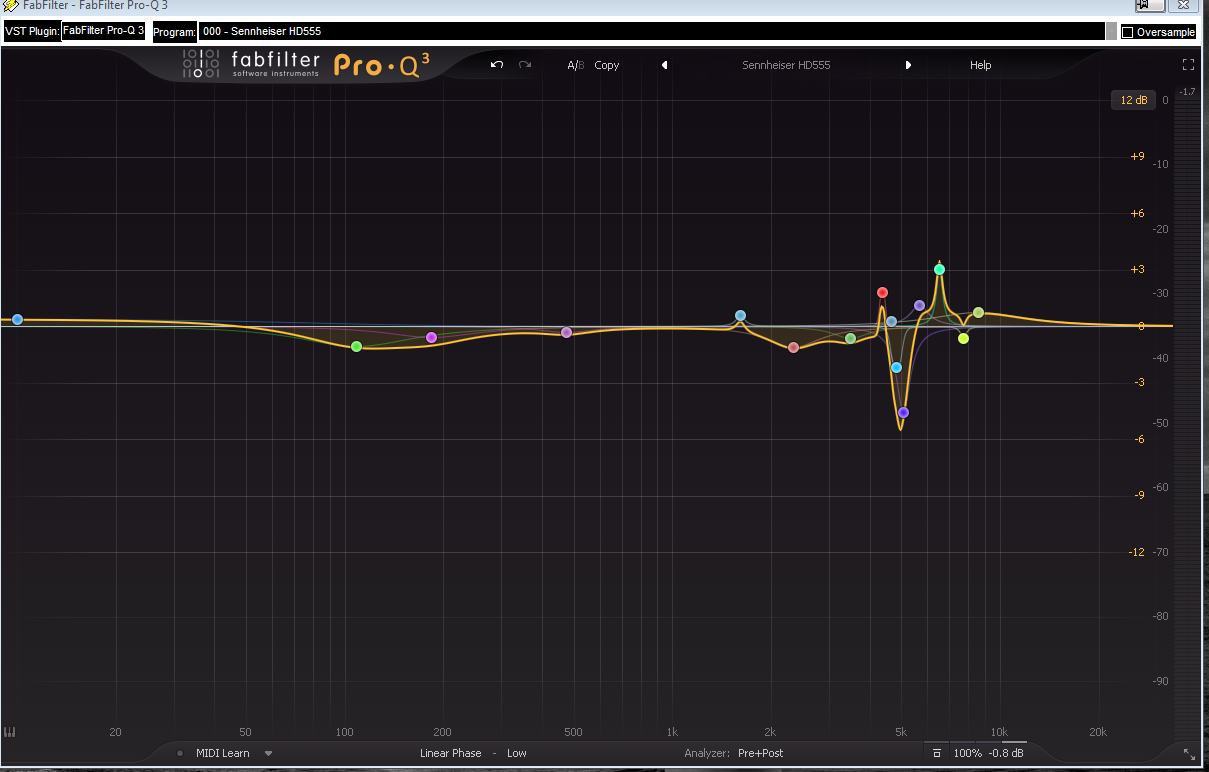Change the Low phase resolution setting
This screenshot has width=1209, height=772.
pyautogui.click(x=517, y=753)
